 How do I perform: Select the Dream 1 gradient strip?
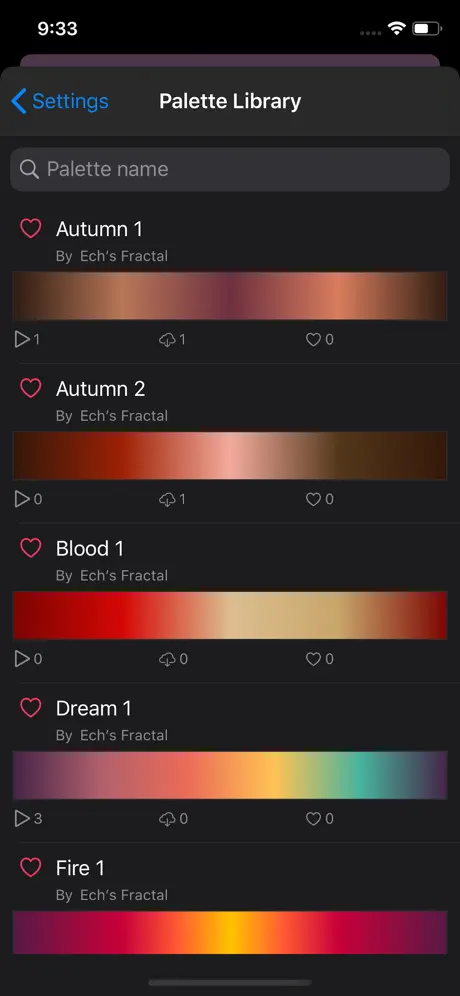point(230,775)
